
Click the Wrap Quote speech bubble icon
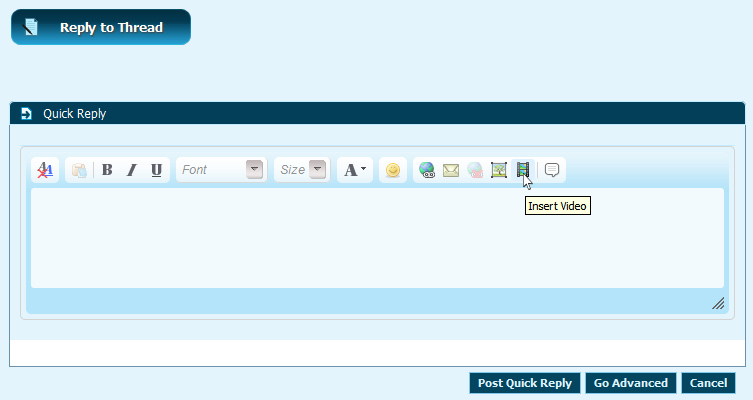click(x=552, y=170)
